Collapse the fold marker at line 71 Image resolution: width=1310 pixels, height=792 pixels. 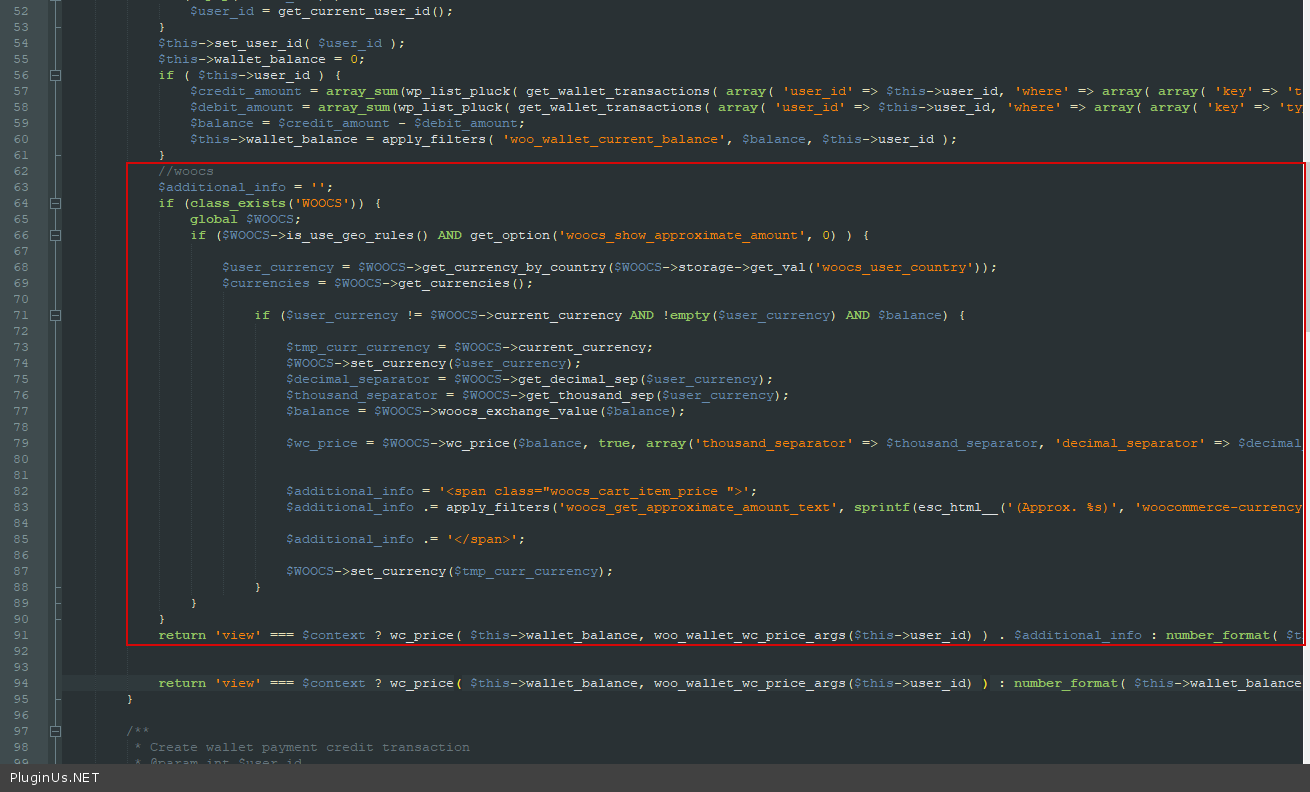pyautogui.click(x=56, y=315)
